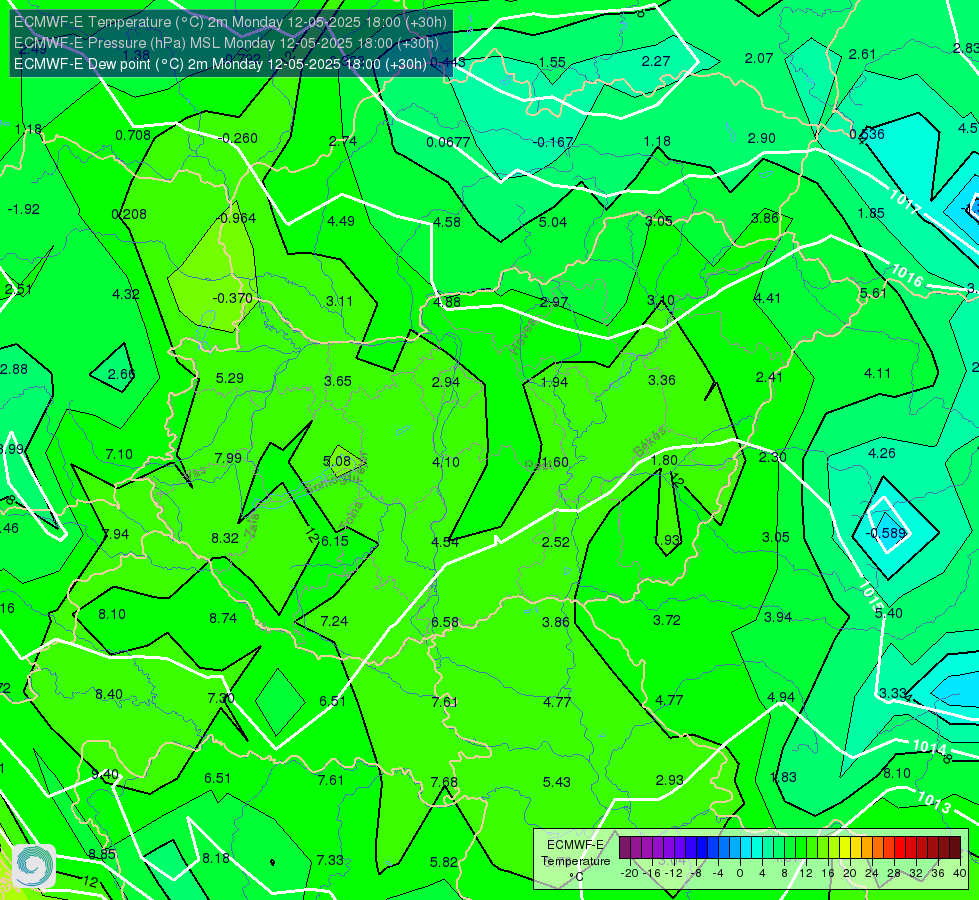Click the dew point value -0.167
This screenshot has width=979, height=900.
[x=553, y=142]
